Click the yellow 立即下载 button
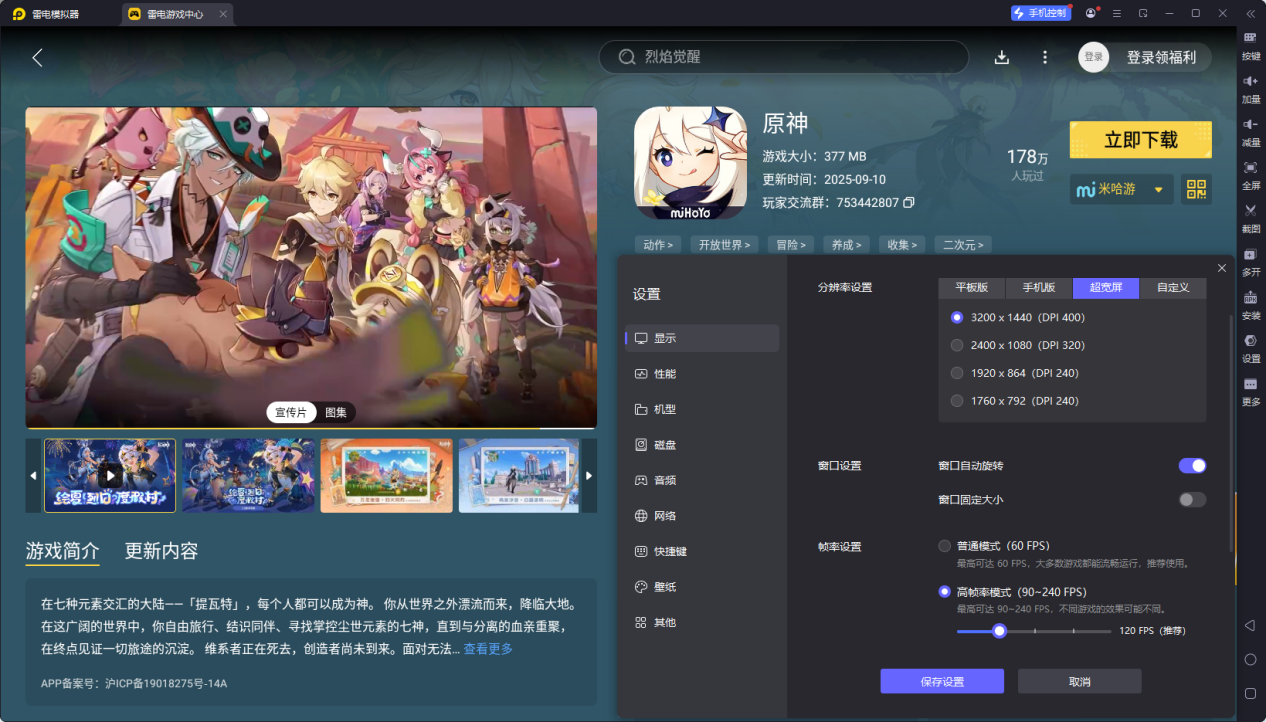 point(1141,140)
